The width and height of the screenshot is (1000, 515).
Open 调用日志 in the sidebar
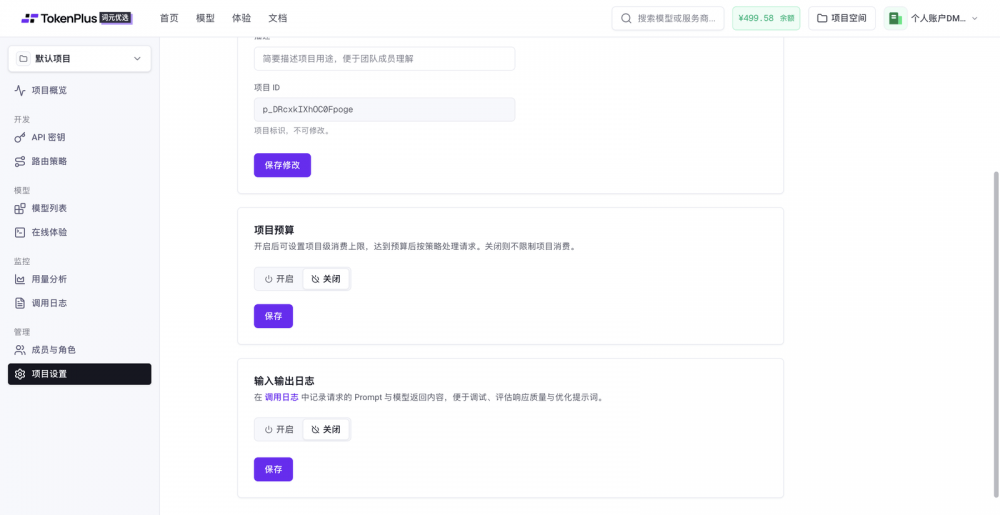[80, 303]
